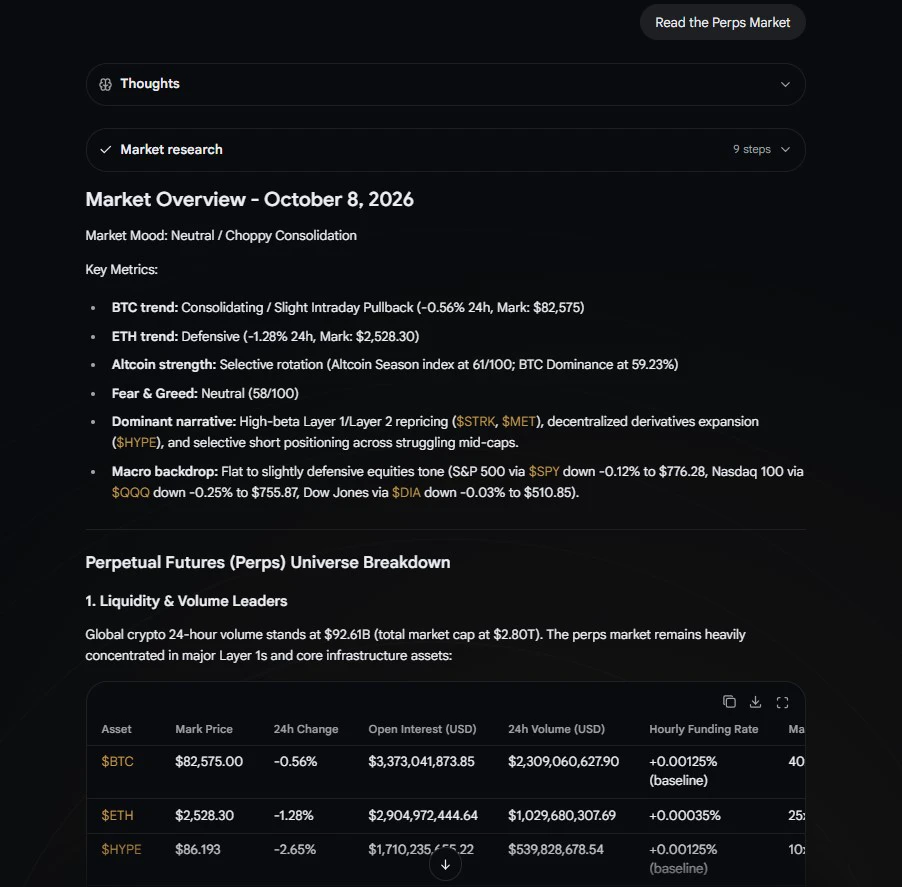Select the $2,528.30 mark price cell

pyautogui.click(x=205, y=816)
